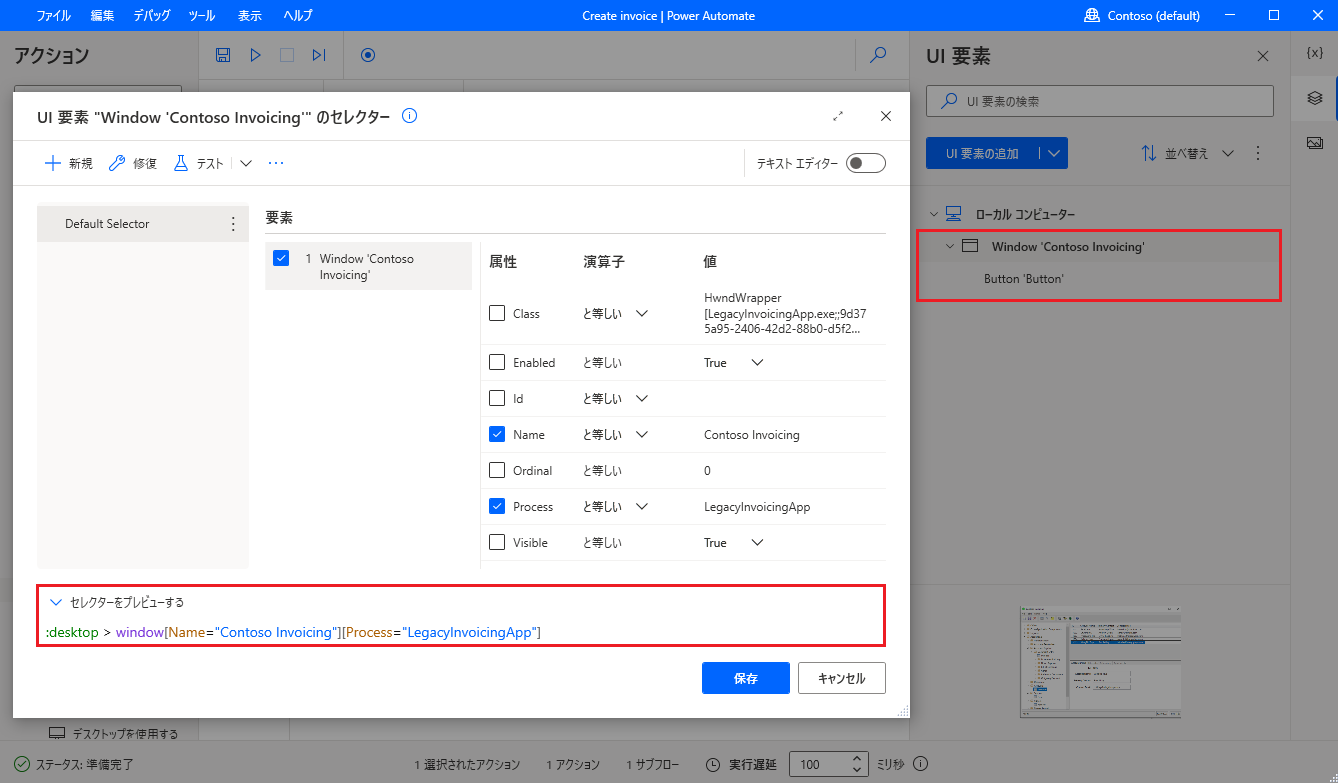Screen dimensions: 1338x783
Task: Open the View menu
Action: click(250, 15)
